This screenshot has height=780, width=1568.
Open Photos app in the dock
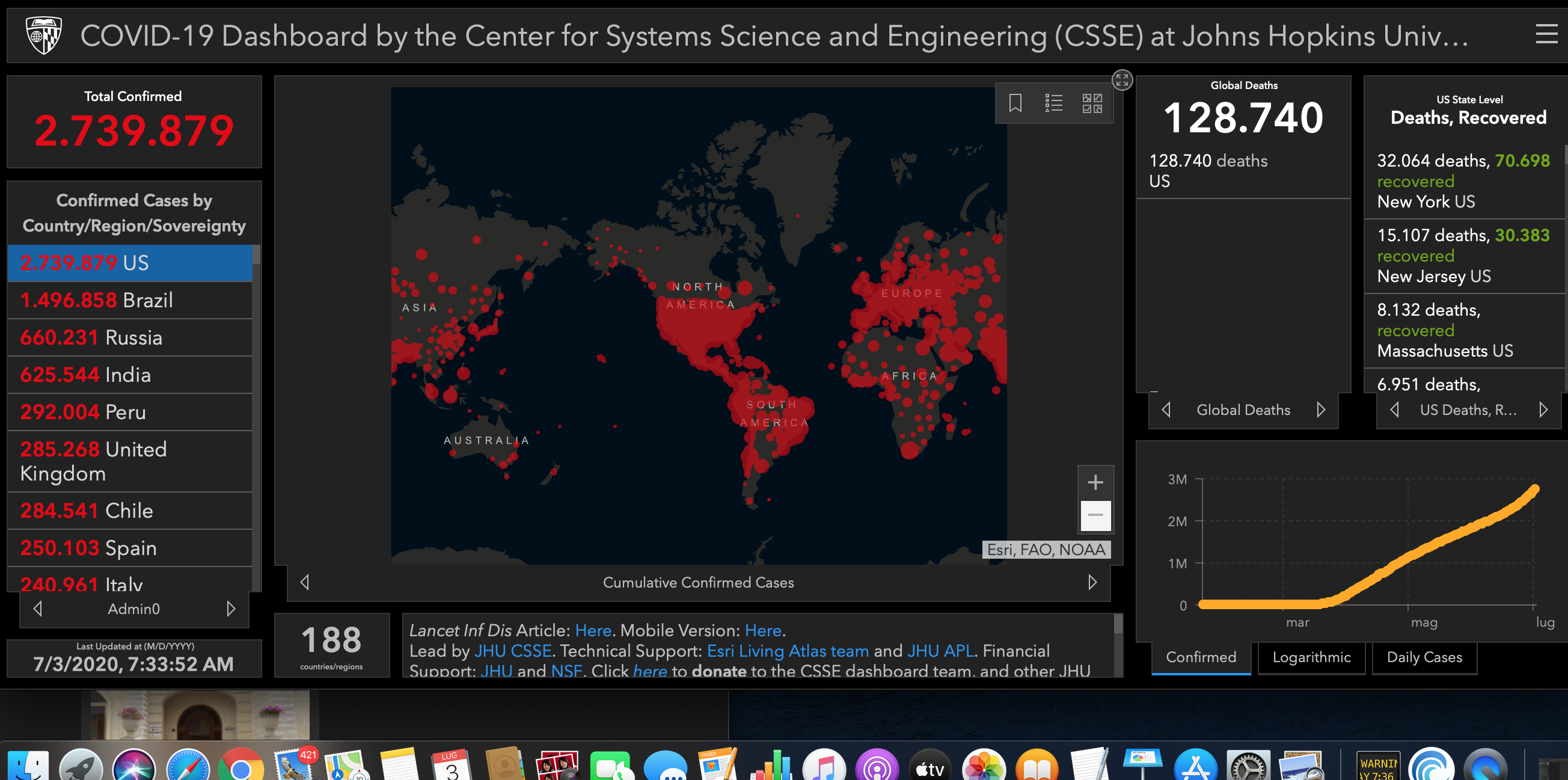click(x=984, y=766)
